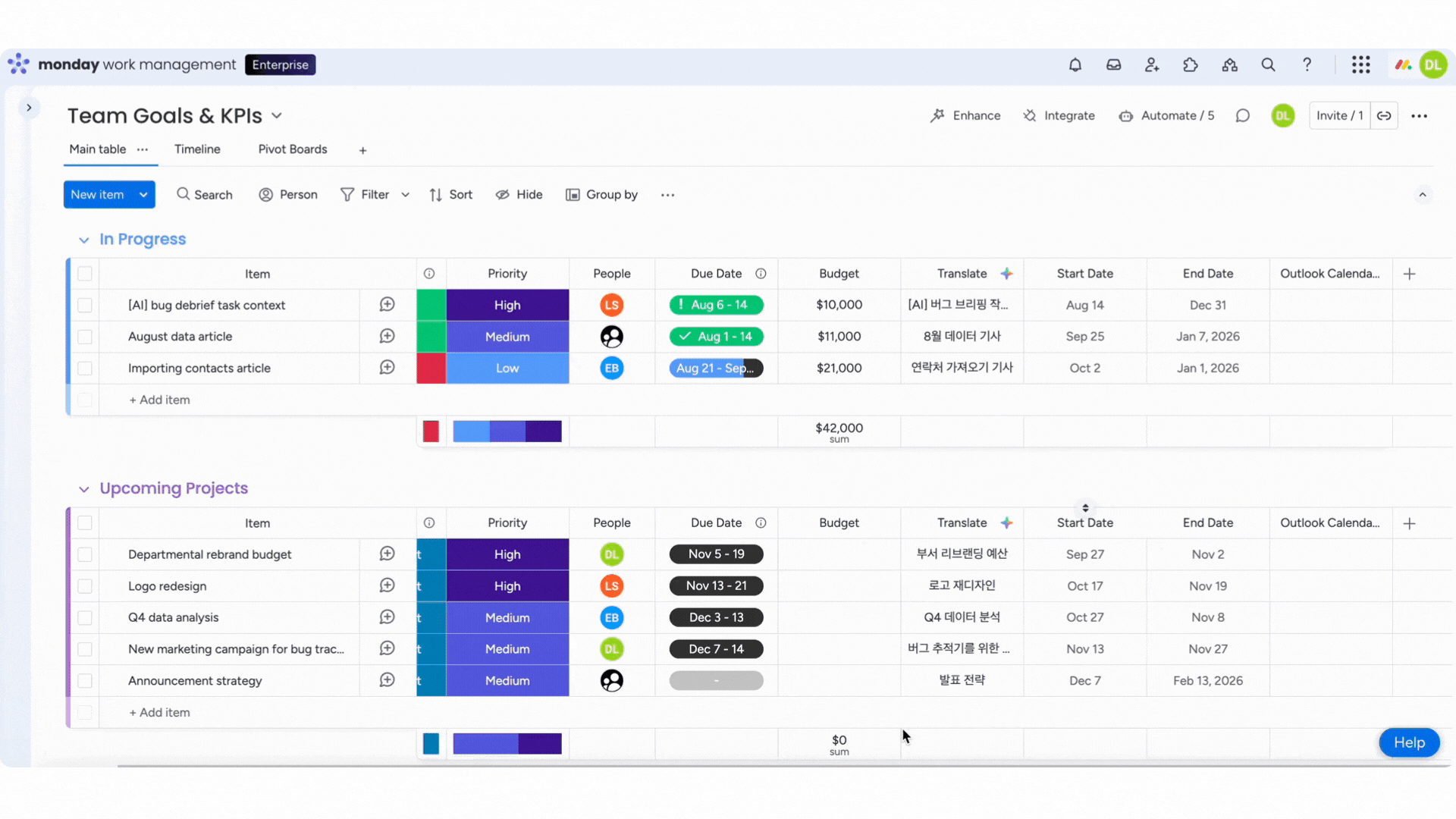This screenshot has height=819, width=1456.
Task: Open the notifications bell
Action: click(x=1075, y=65)
